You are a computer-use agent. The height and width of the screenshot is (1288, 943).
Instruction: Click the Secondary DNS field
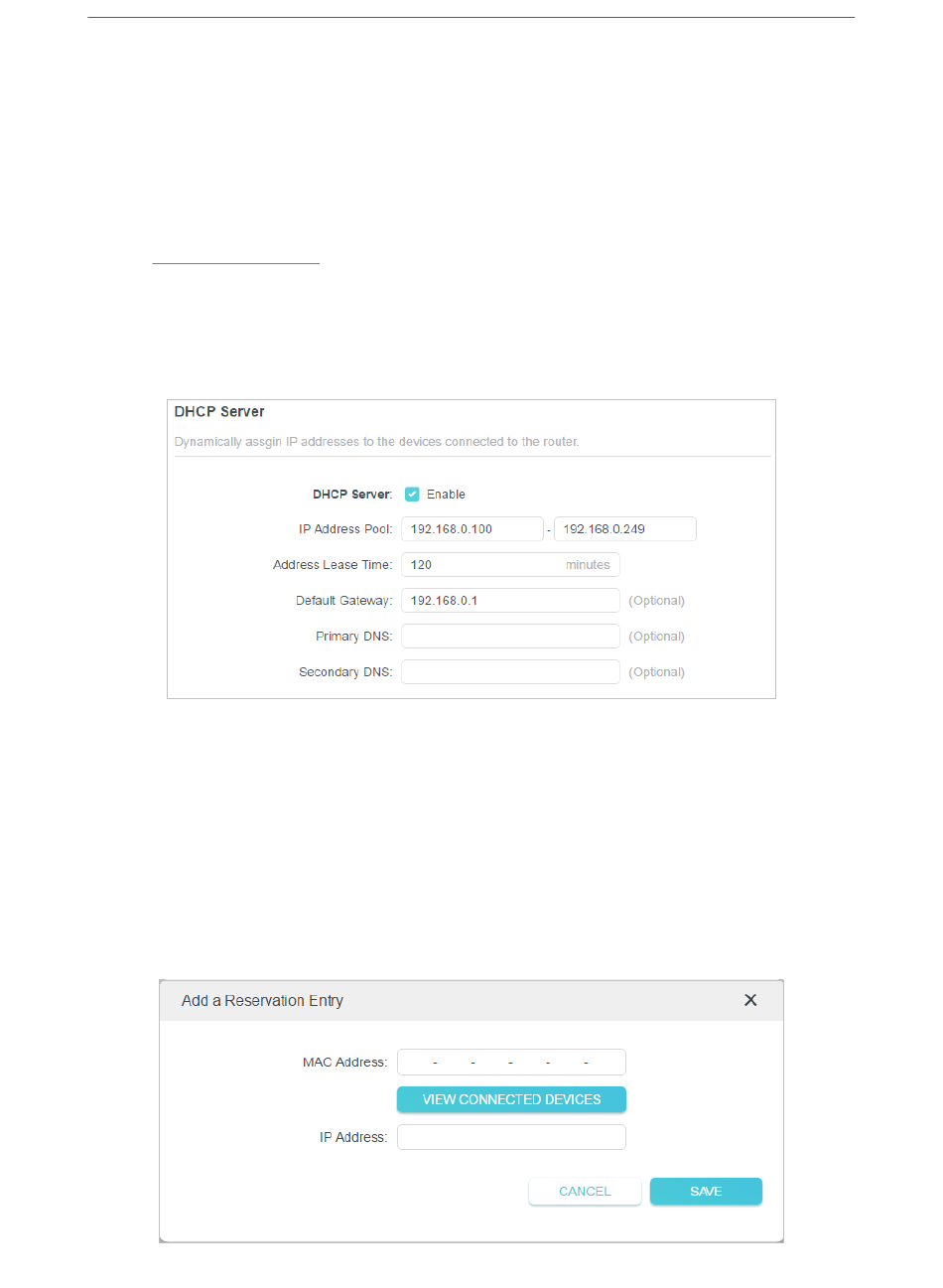click(x=510, y=672)
